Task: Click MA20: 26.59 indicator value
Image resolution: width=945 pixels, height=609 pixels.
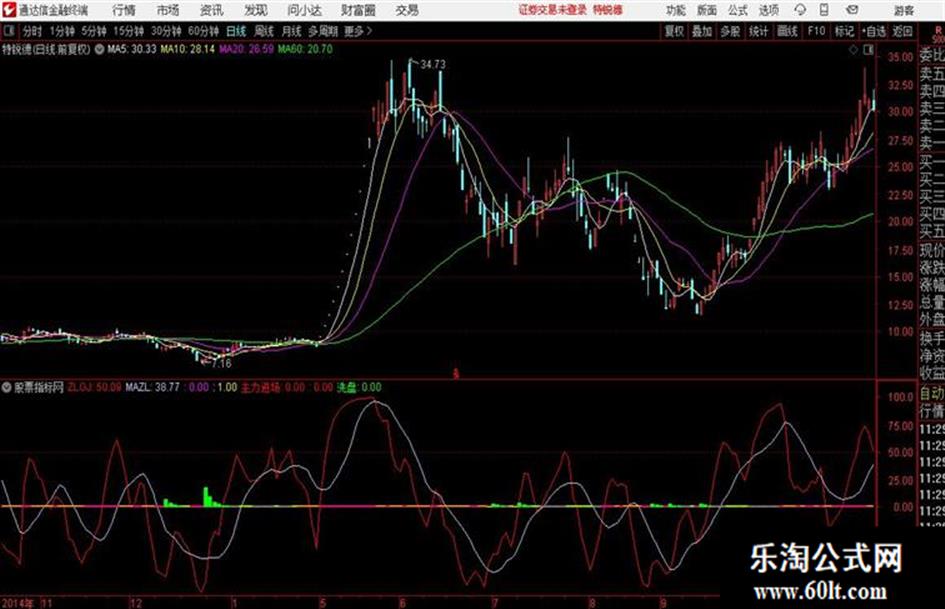Action: coord(246,49)
